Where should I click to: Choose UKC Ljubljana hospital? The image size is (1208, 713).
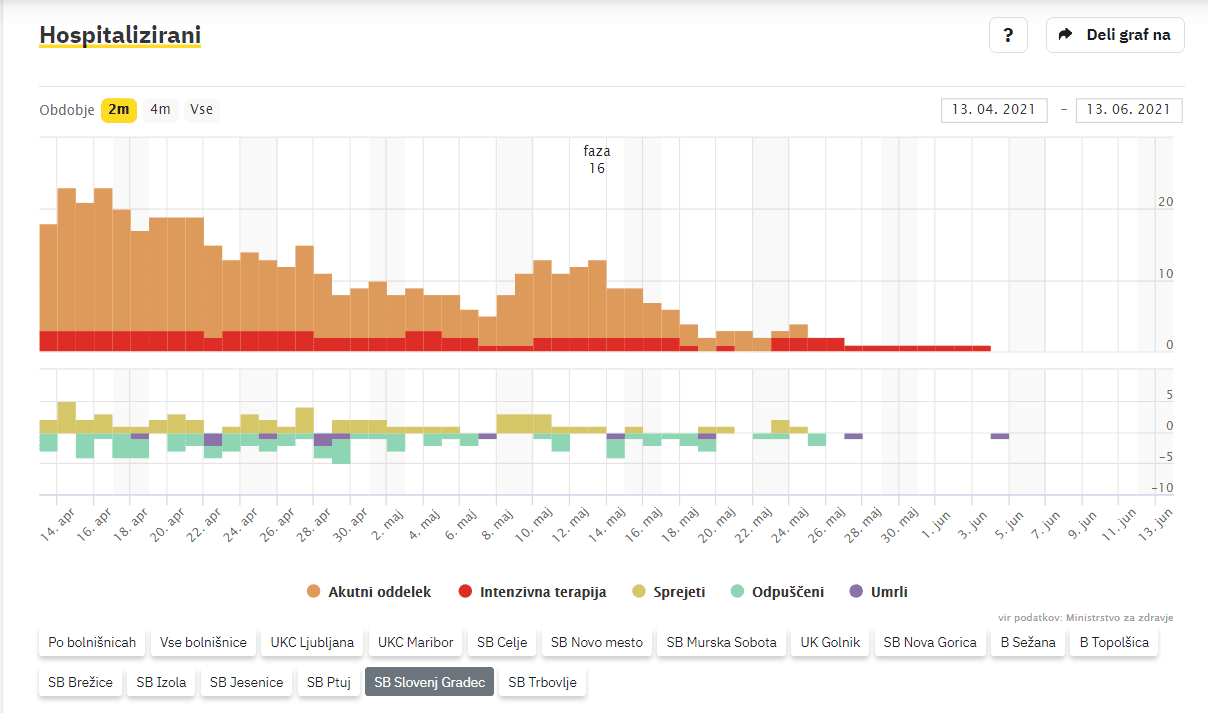312,642
